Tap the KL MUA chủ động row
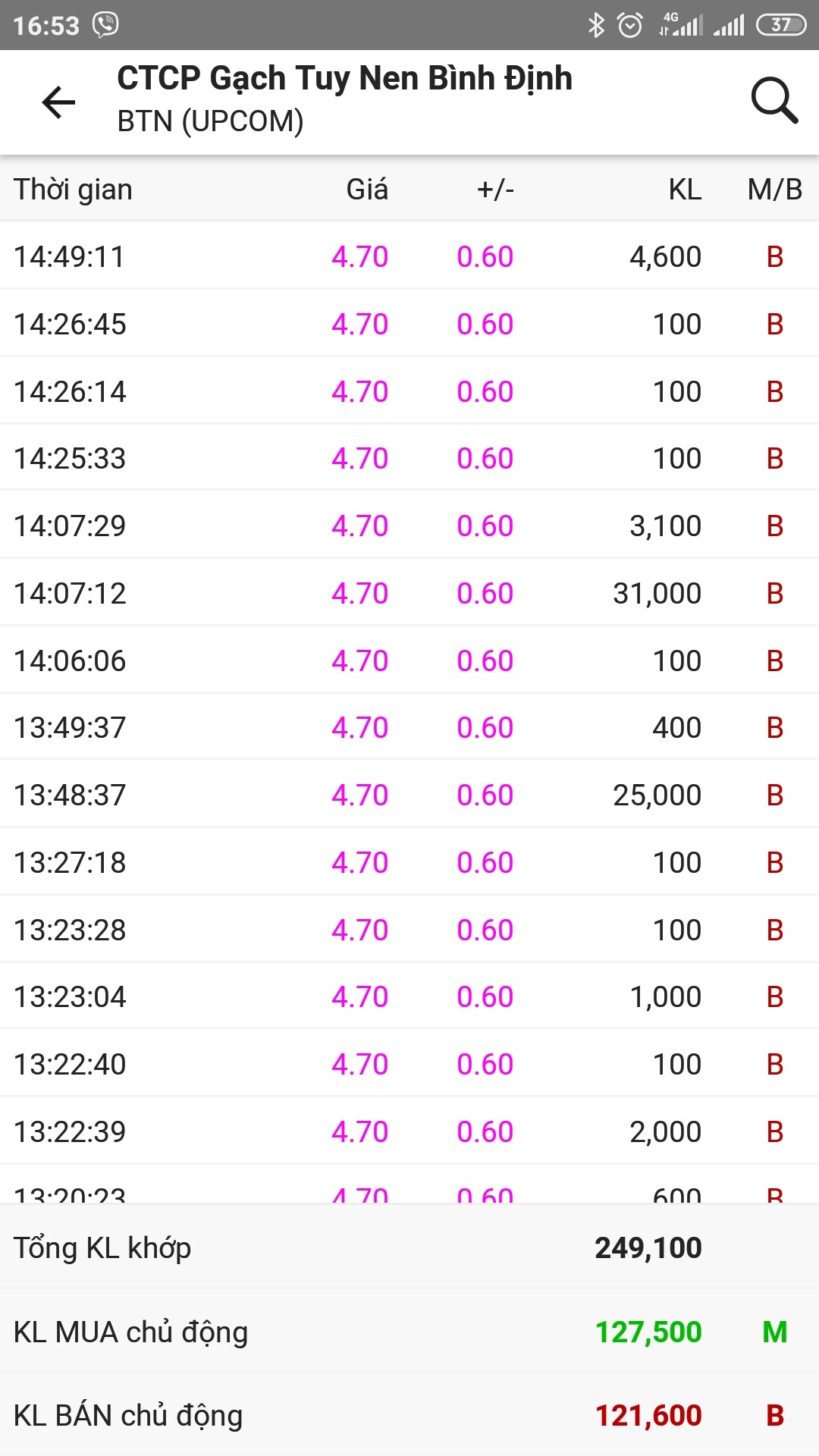 coord(409,1332)
